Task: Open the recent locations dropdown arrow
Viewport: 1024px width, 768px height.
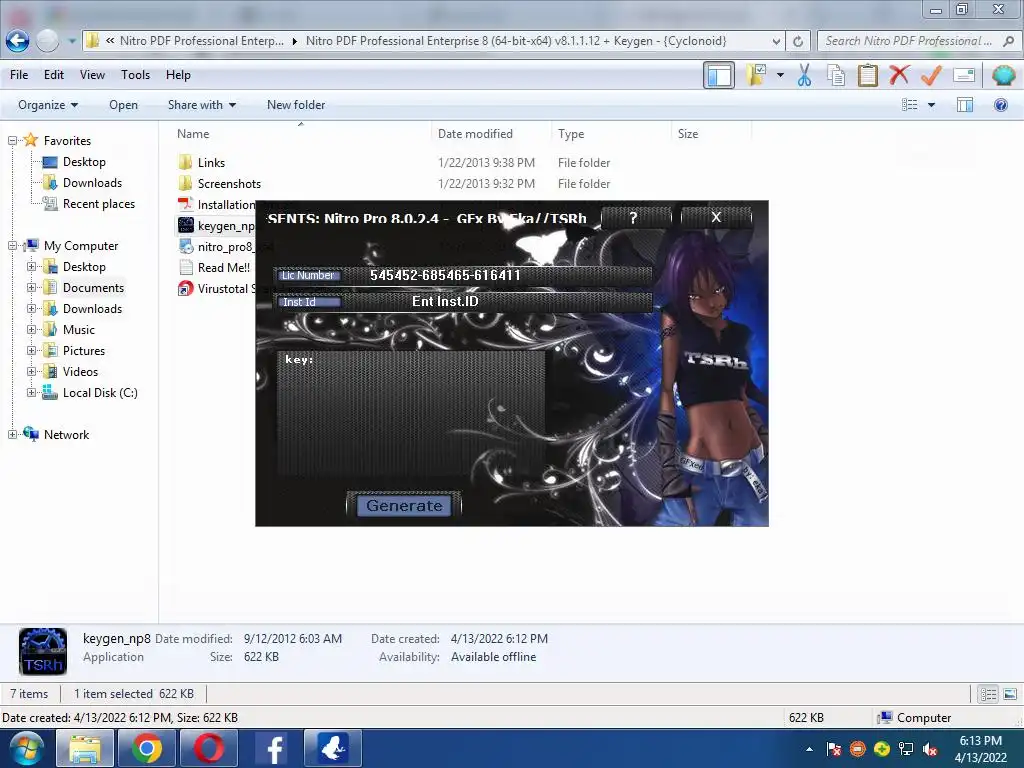Action: pos(71,40)
